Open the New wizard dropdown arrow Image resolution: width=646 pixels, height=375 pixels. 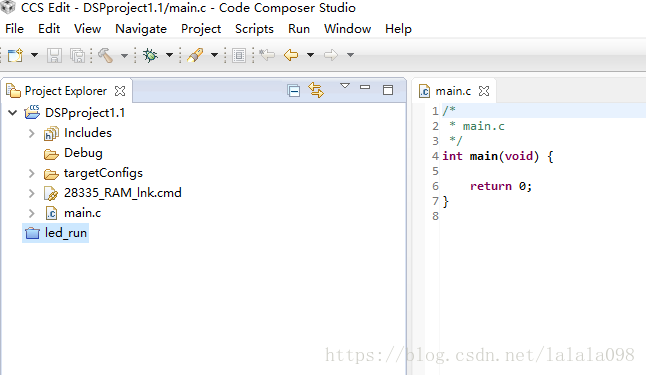(x=35, y=55)
